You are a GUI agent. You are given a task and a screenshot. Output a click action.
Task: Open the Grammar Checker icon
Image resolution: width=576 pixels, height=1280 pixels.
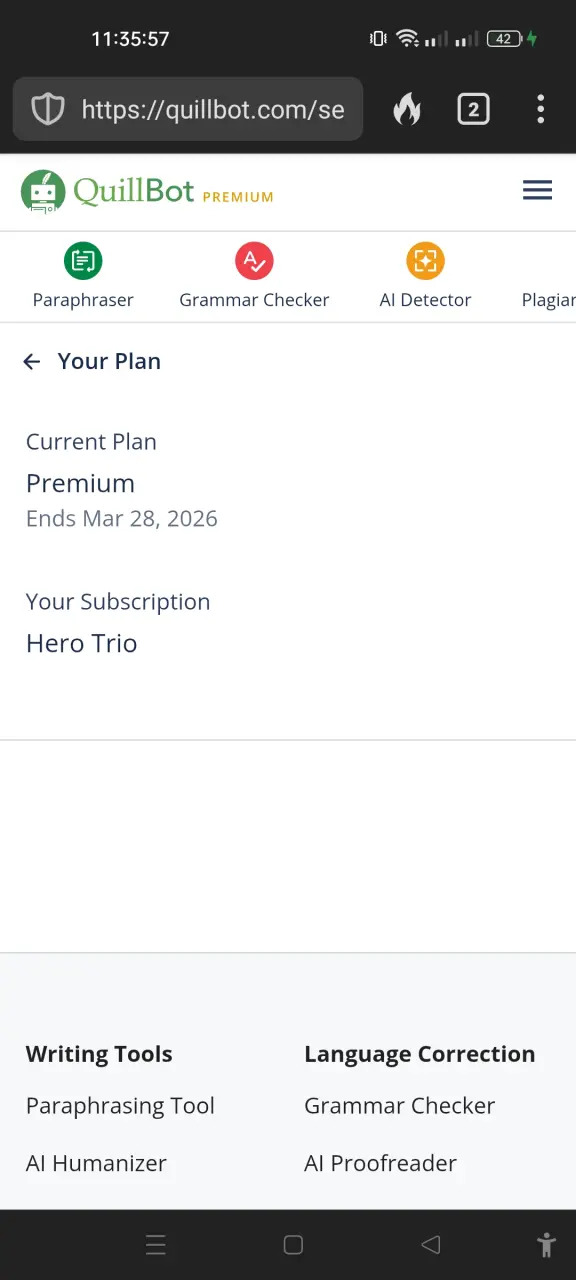254,261
